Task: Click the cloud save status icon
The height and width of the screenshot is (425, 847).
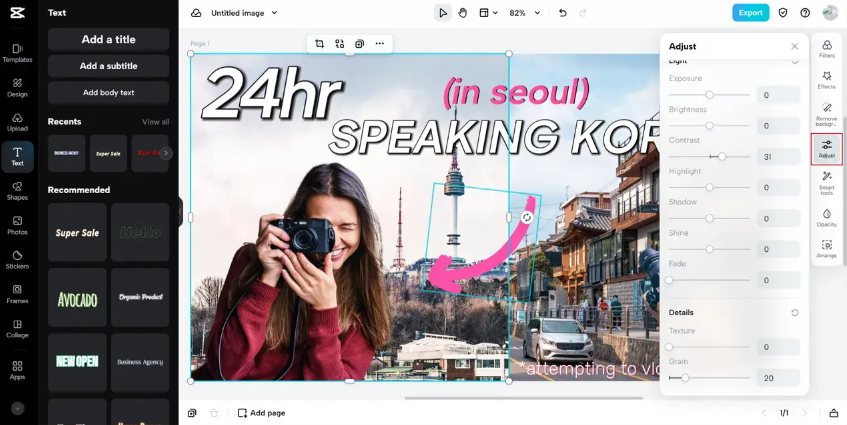Action: click(x=196, y=13)
